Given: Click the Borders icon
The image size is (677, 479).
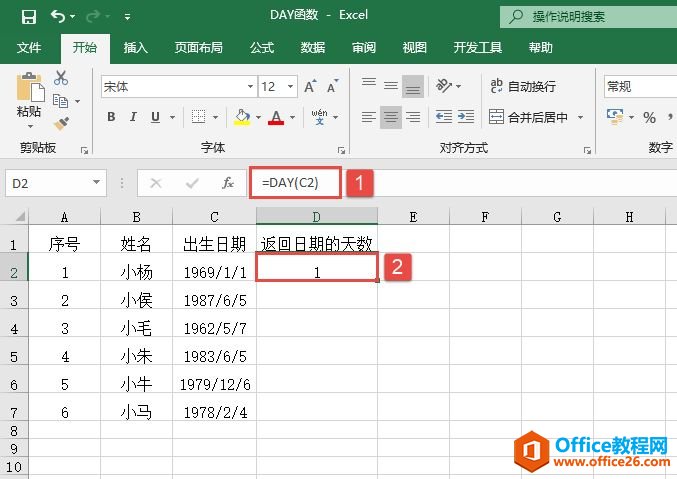Looking at the screenshot, I should coord(199,117).
